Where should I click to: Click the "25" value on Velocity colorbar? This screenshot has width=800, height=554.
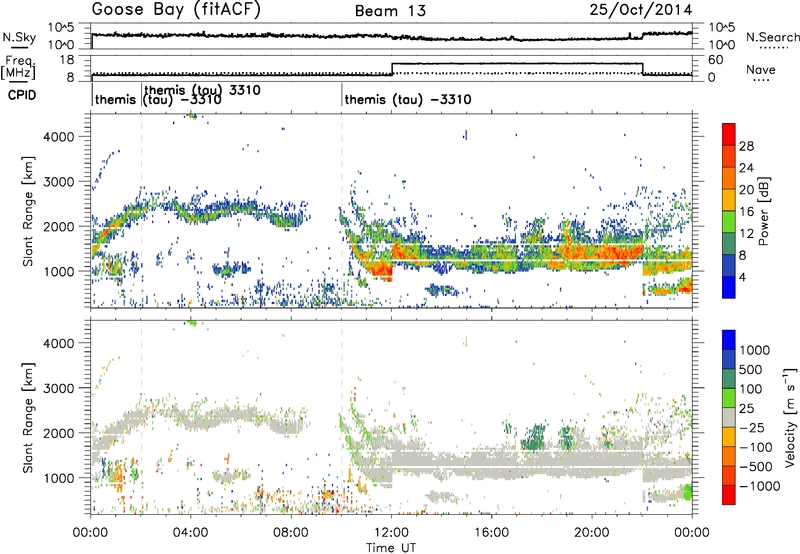(x=747, y=408)
